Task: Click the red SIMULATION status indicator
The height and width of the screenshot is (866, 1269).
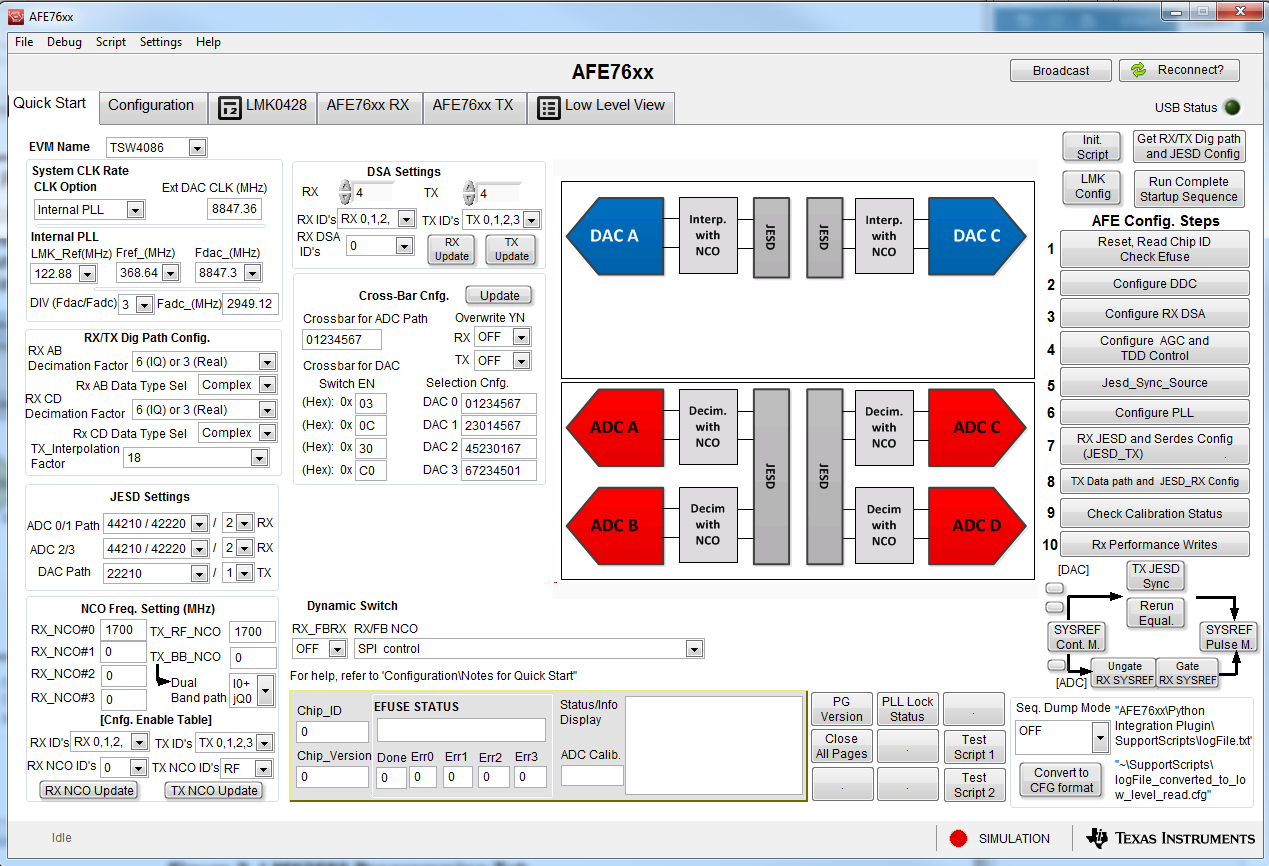Action: 959,838
